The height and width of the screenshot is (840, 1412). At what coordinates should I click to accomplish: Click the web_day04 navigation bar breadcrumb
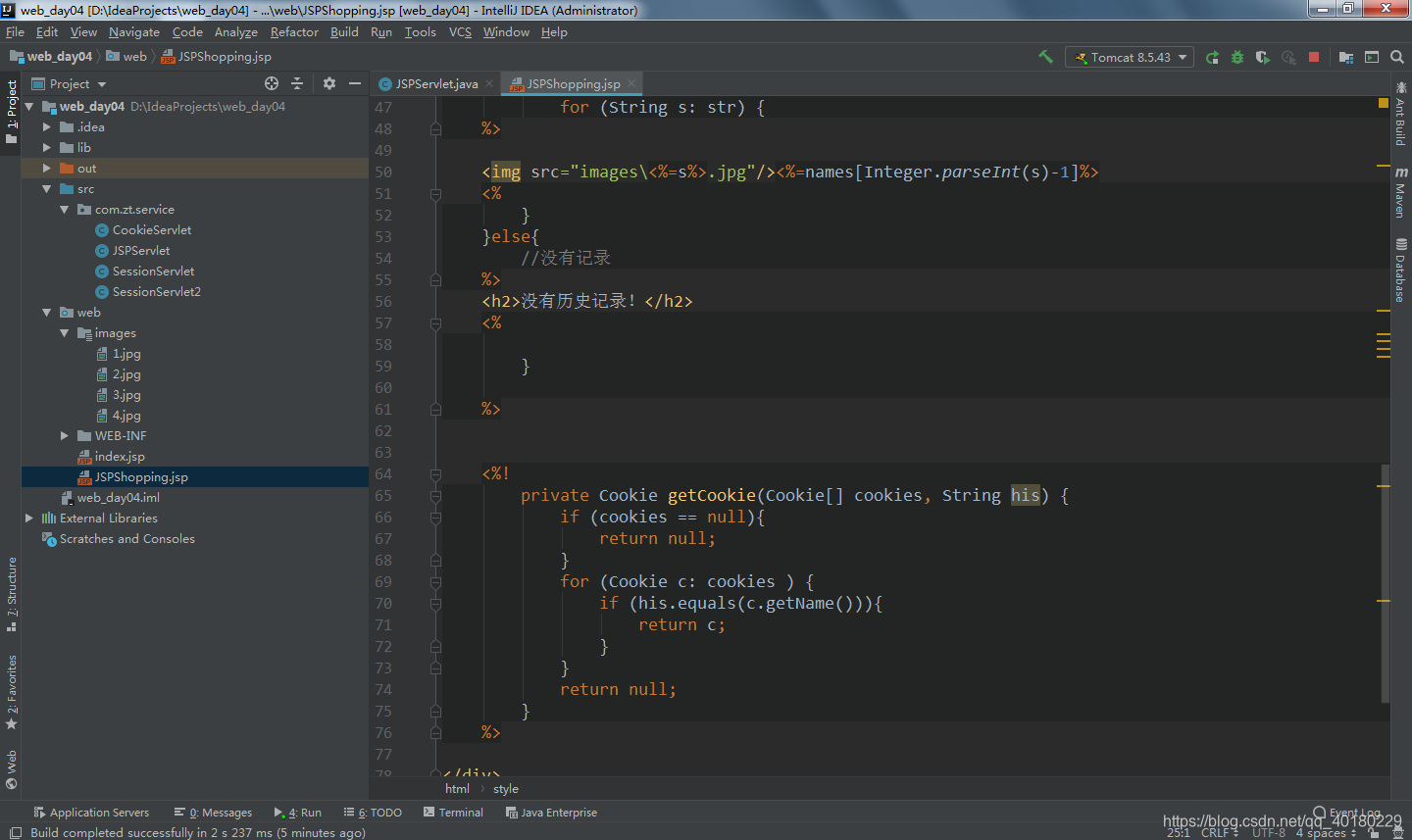(51, 56)
